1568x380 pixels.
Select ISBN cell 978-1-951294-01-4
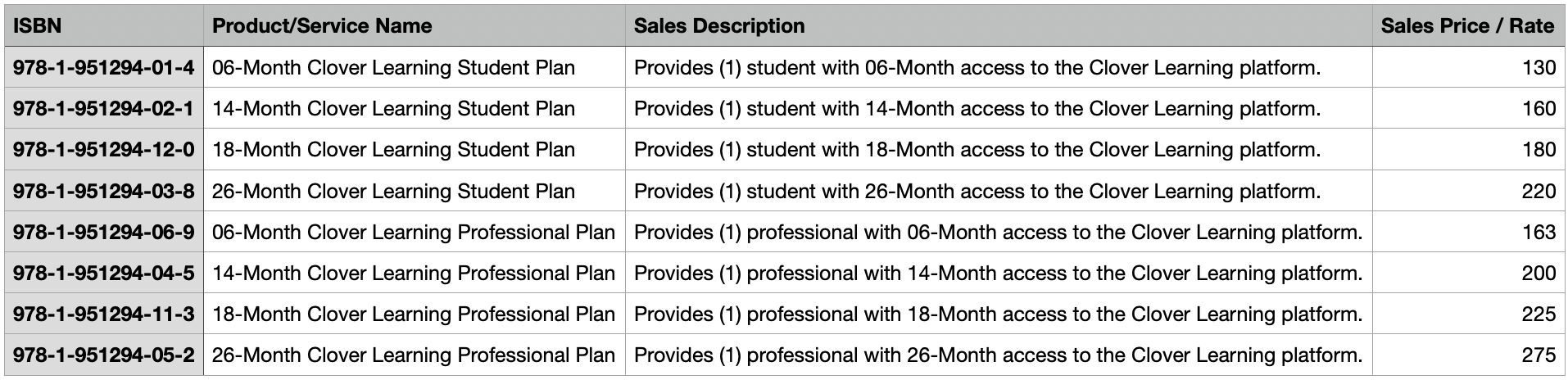pos(104,67)
